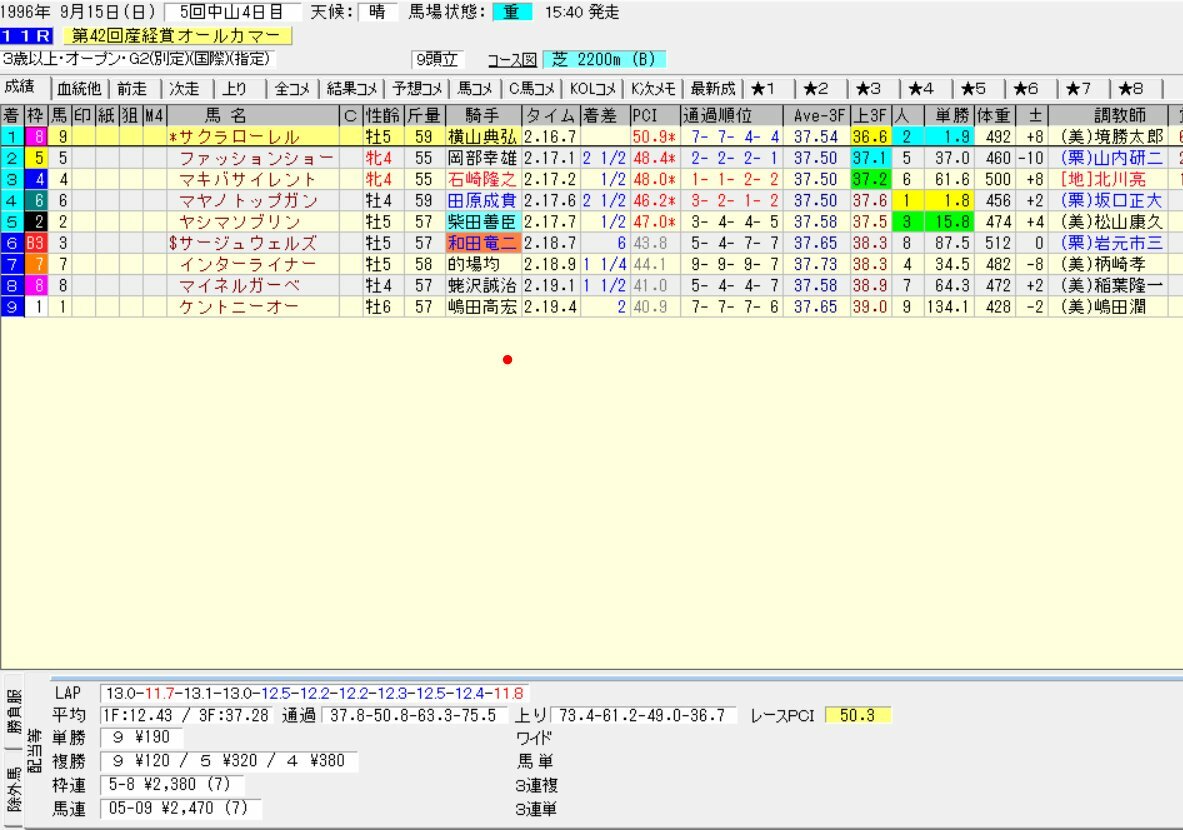Click the race name 第42回産経賞オールカマー
The width and height of the screenshot is (1183, 830).
point(177,35)
